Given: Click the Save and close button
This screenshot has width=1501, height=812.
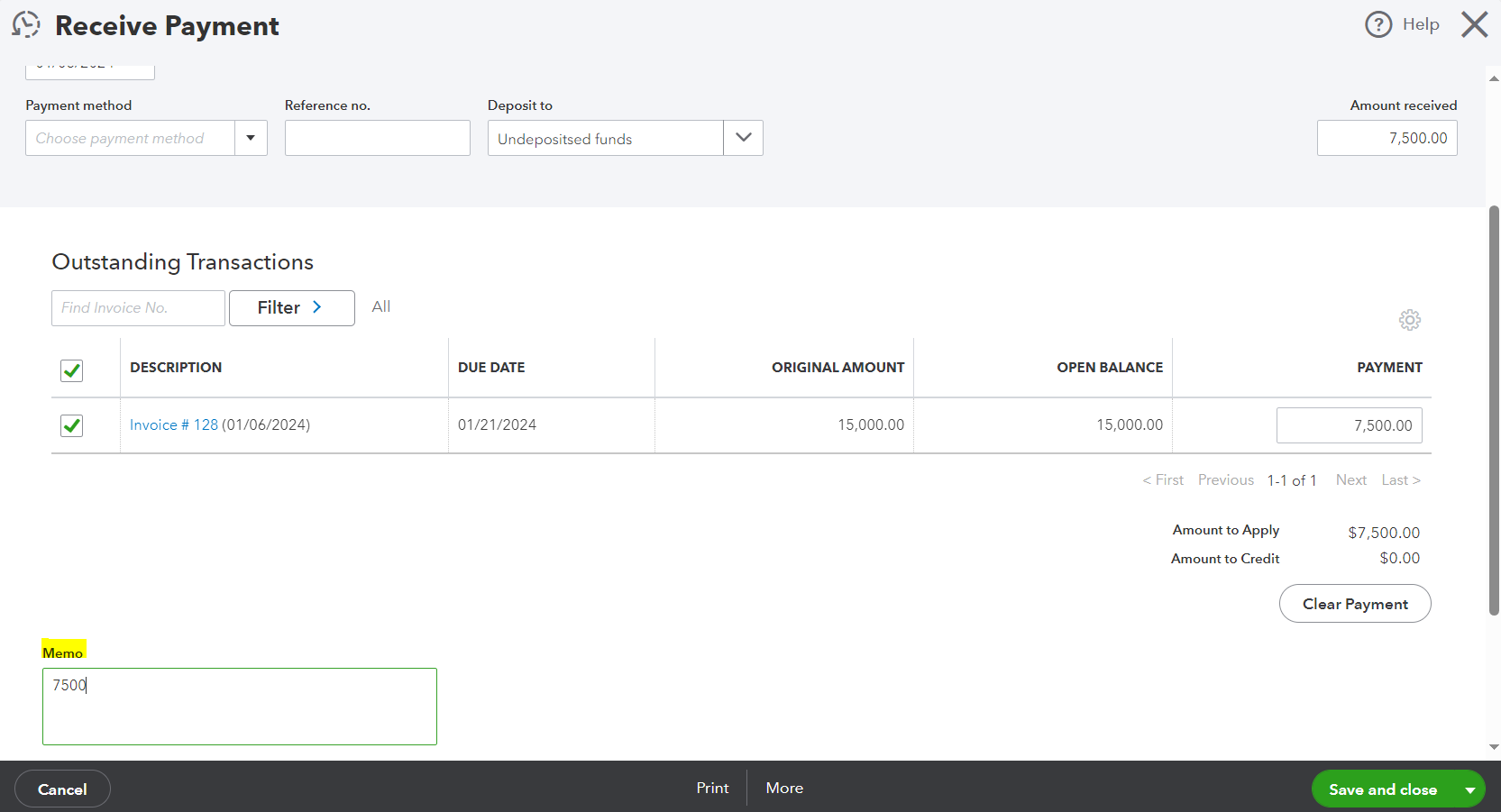Looking at the screenshot, I should tap(1384, 789).
